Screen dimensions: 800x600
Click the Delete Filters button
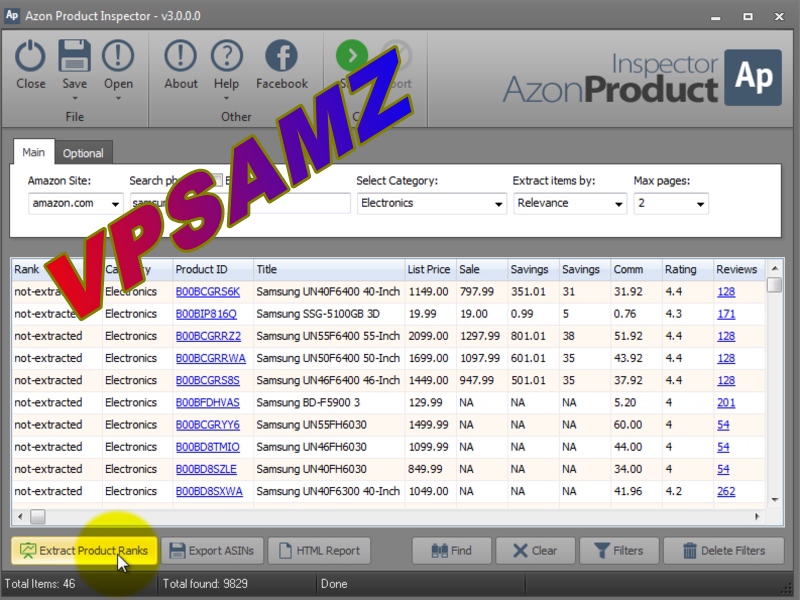click(x=723, y=551)
